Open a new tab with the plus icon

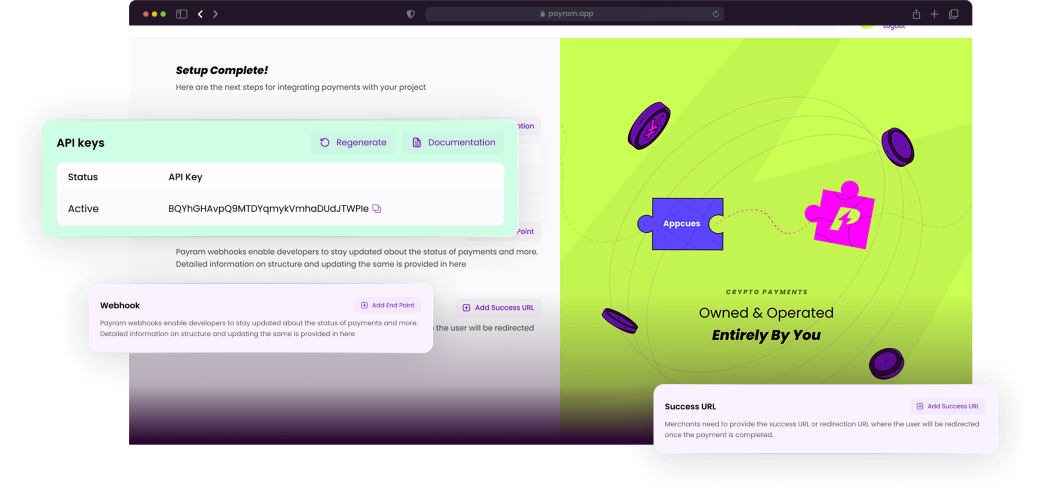[935, 14]
